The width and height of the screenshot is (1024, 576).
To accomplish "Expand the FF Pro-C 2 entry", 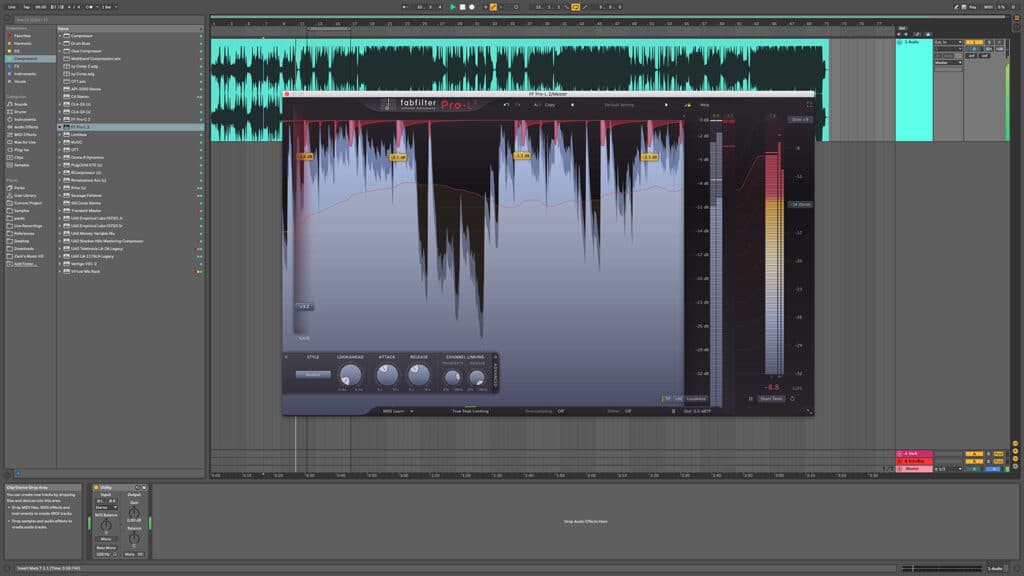I will coord(60,120).
